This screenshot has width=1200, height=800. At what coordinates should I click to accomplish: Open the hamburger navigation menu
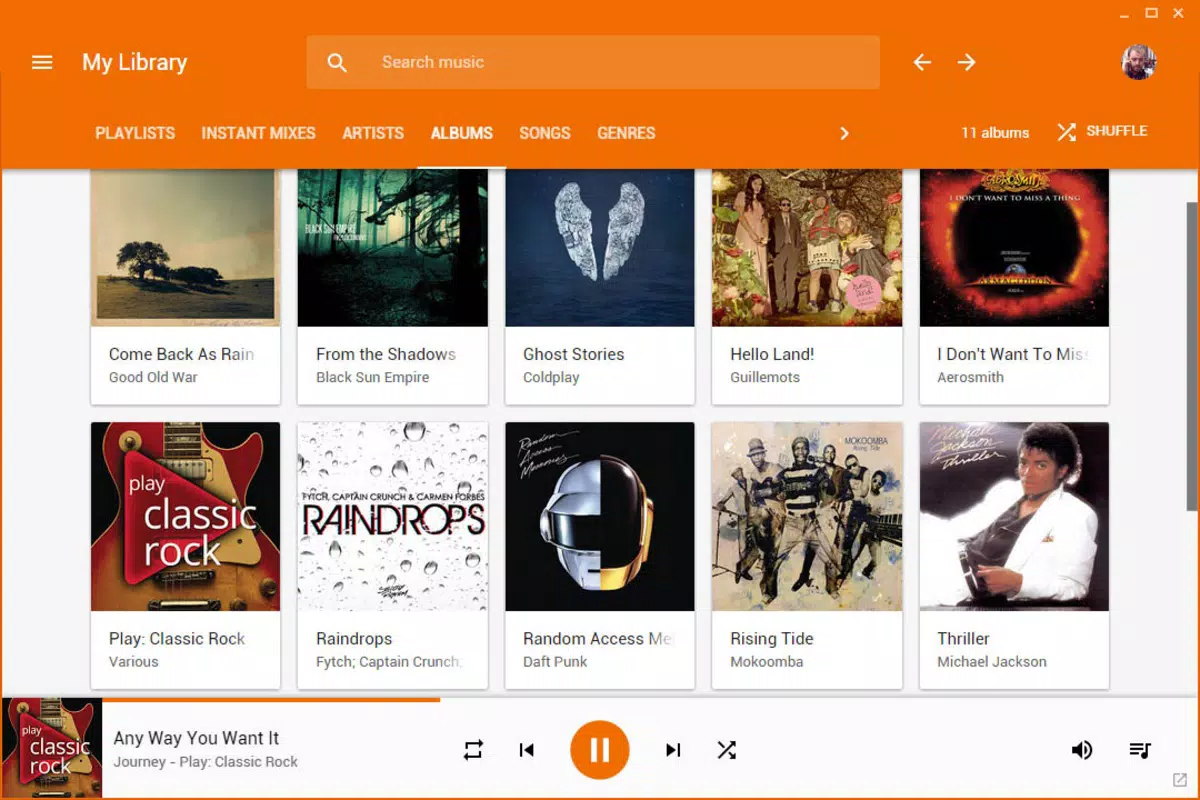point(42,62)
